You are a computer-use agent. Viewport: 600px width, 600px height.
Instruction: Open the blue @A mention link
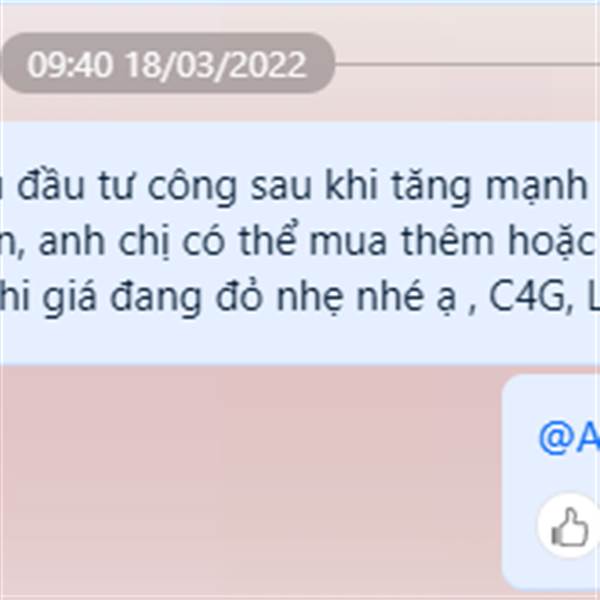569,437
